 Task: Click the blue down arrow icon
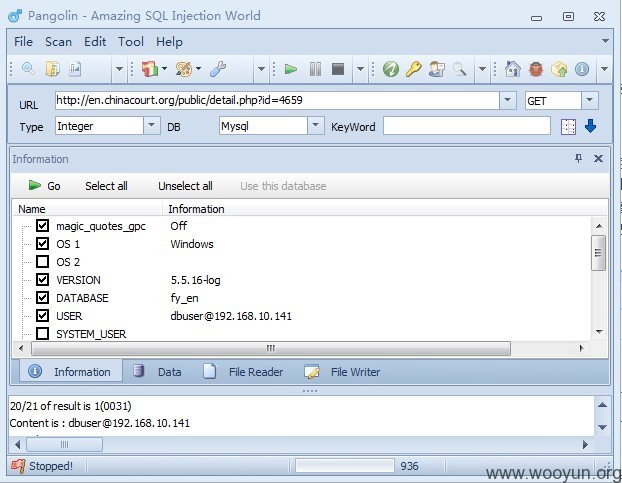(590, 126)
